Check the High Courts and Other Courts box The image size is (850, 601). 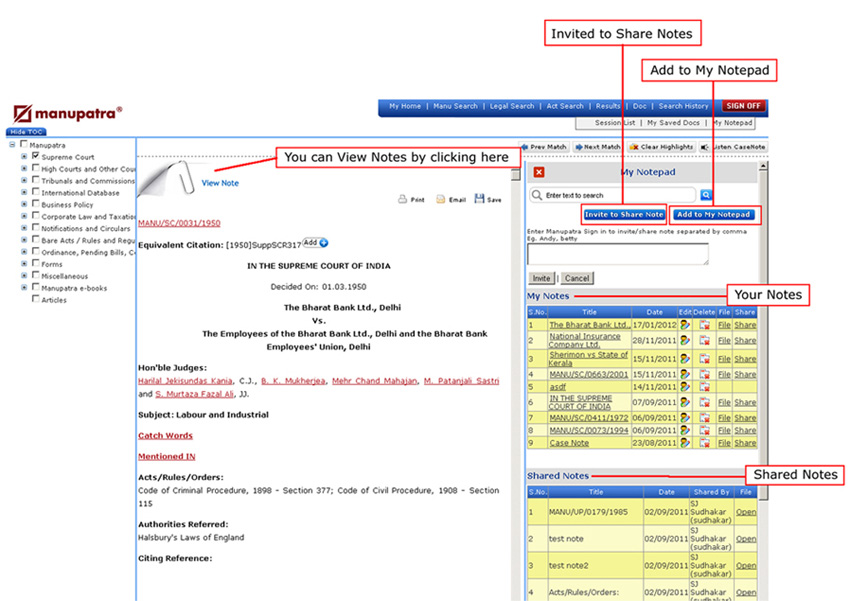36,168
